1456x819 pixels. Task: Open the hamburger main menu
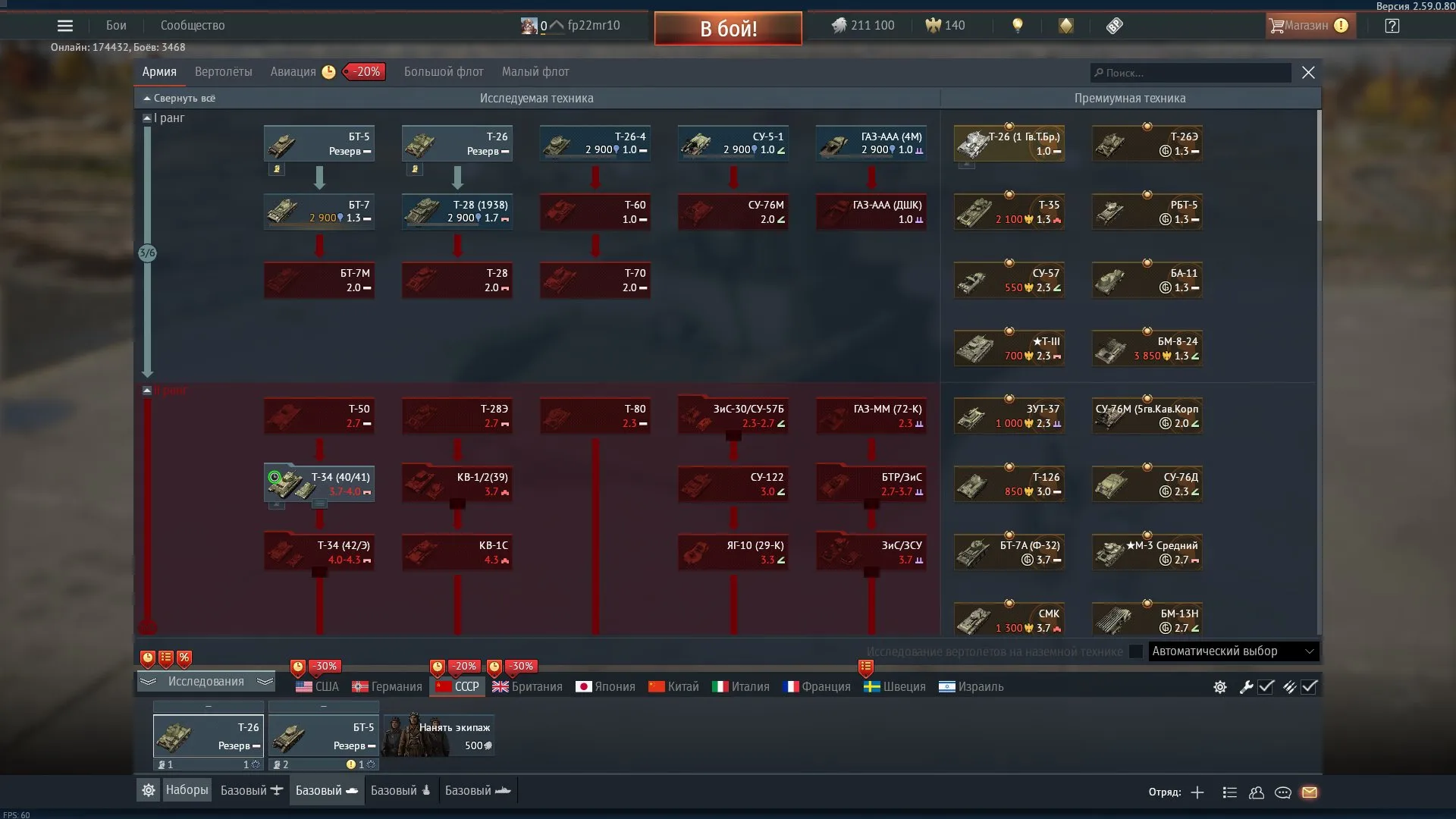pos(65,26)
